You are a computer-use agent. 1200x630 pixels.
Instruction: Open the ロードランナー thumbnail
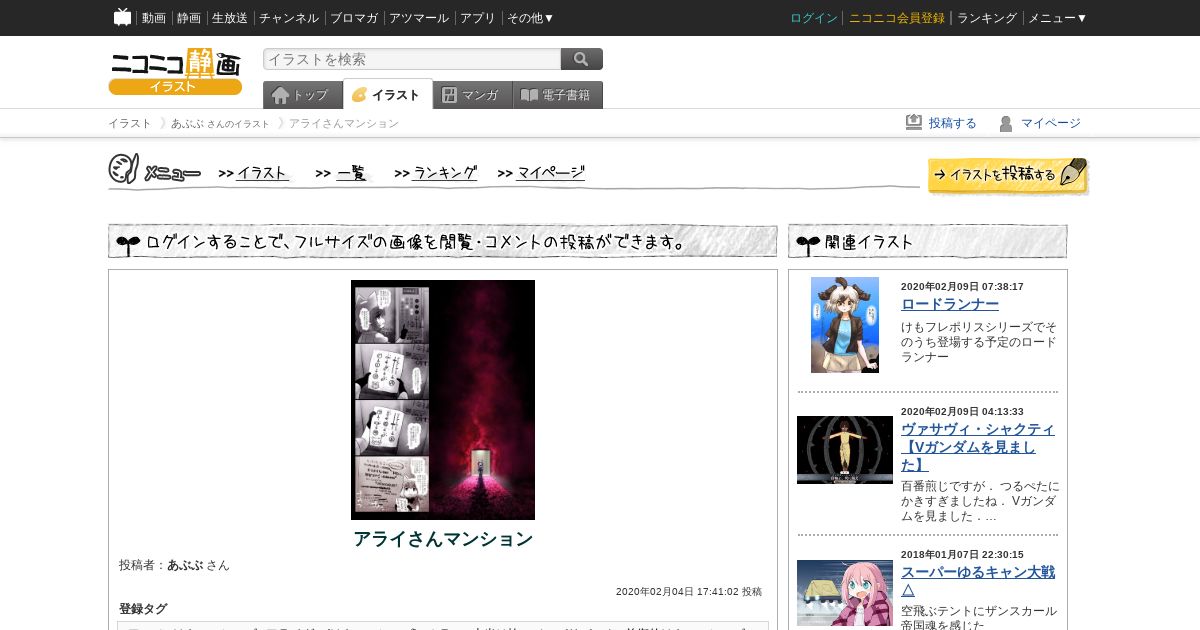coord(845,325)
